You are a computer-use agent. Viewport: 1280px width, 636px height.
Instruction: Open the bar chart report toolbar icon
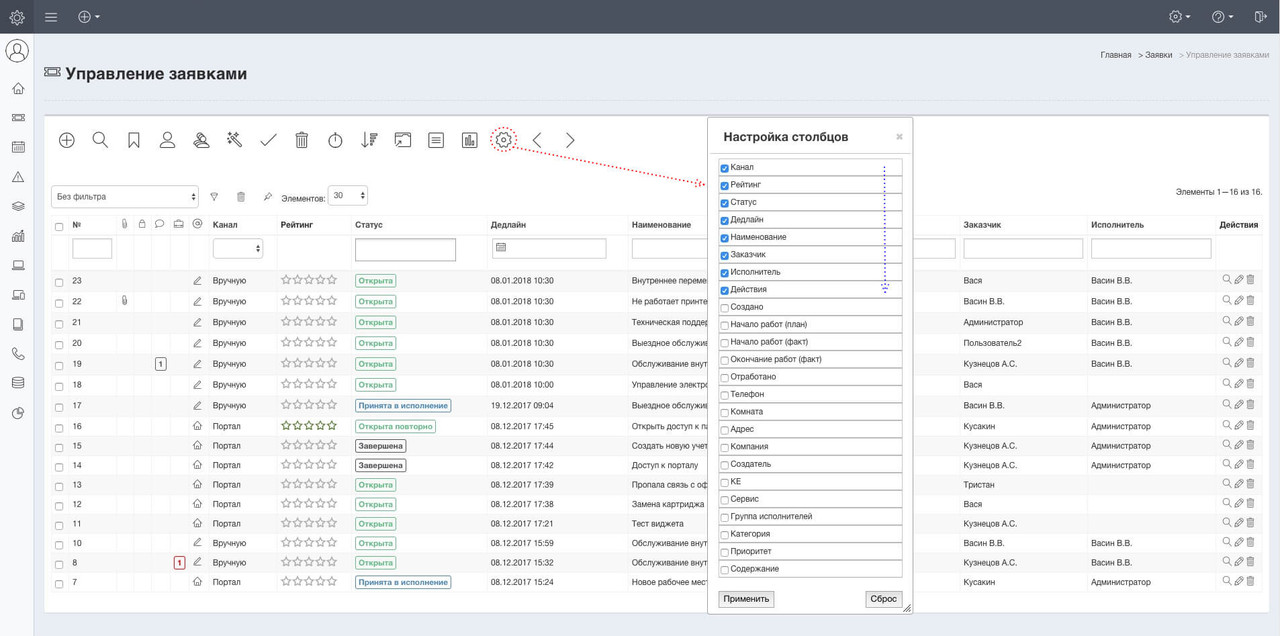click(469, 140)
